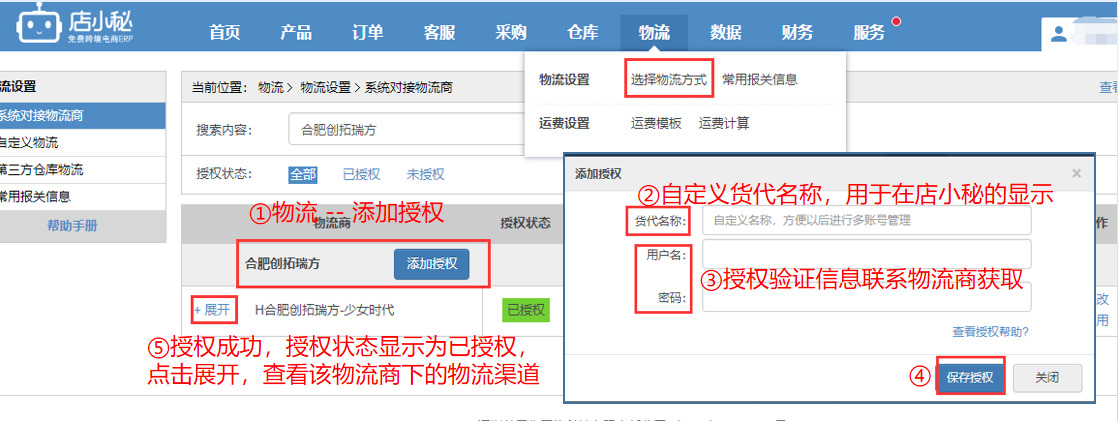Click the 添加授权 button
Screen dimensions: 1118x421
pyautogui.click(x=431, y=263)
